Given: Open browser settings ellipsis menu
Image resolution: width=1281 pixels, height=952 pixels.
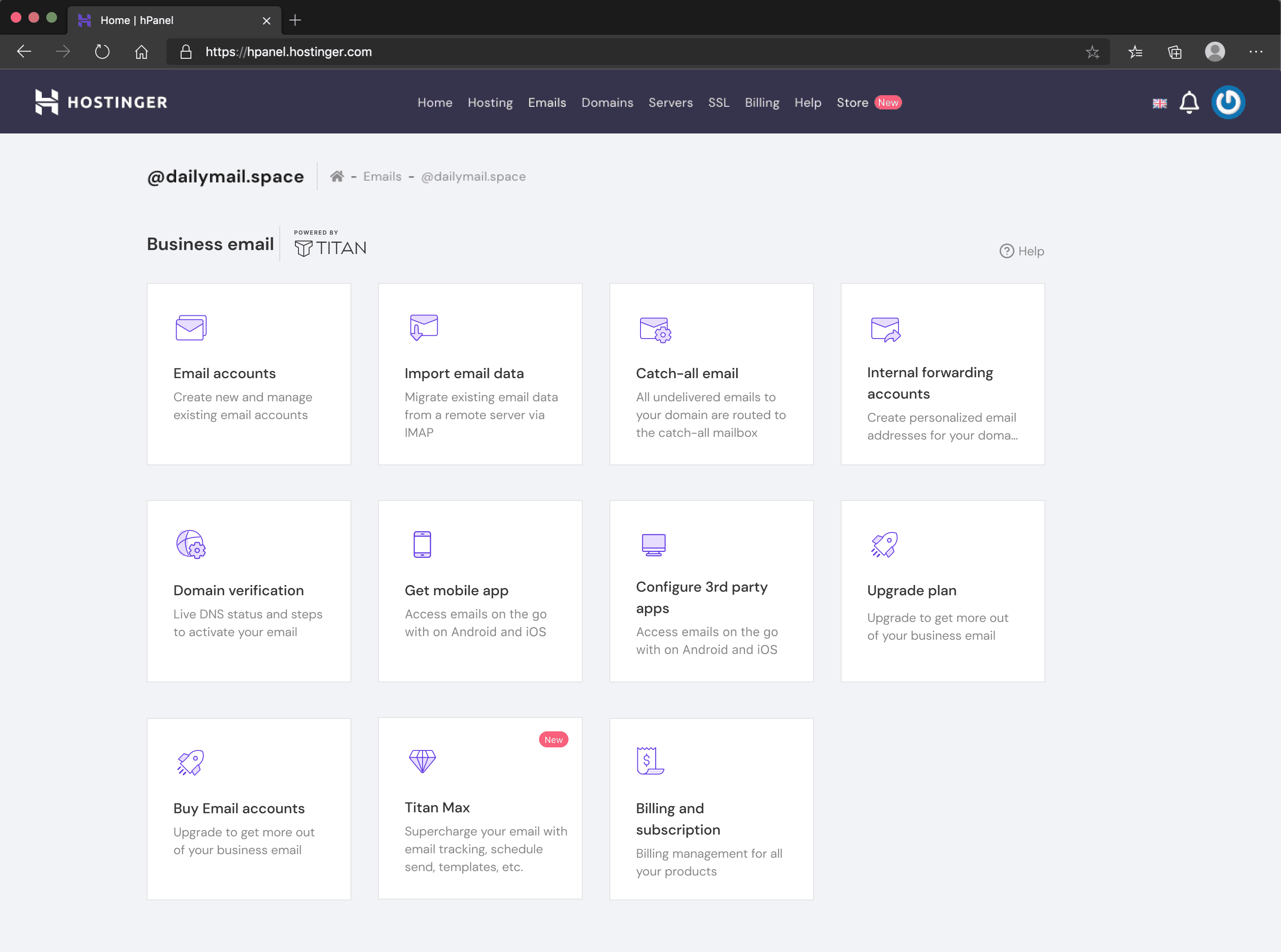Looking at the screenshot, I should [x=1256, y=52].
